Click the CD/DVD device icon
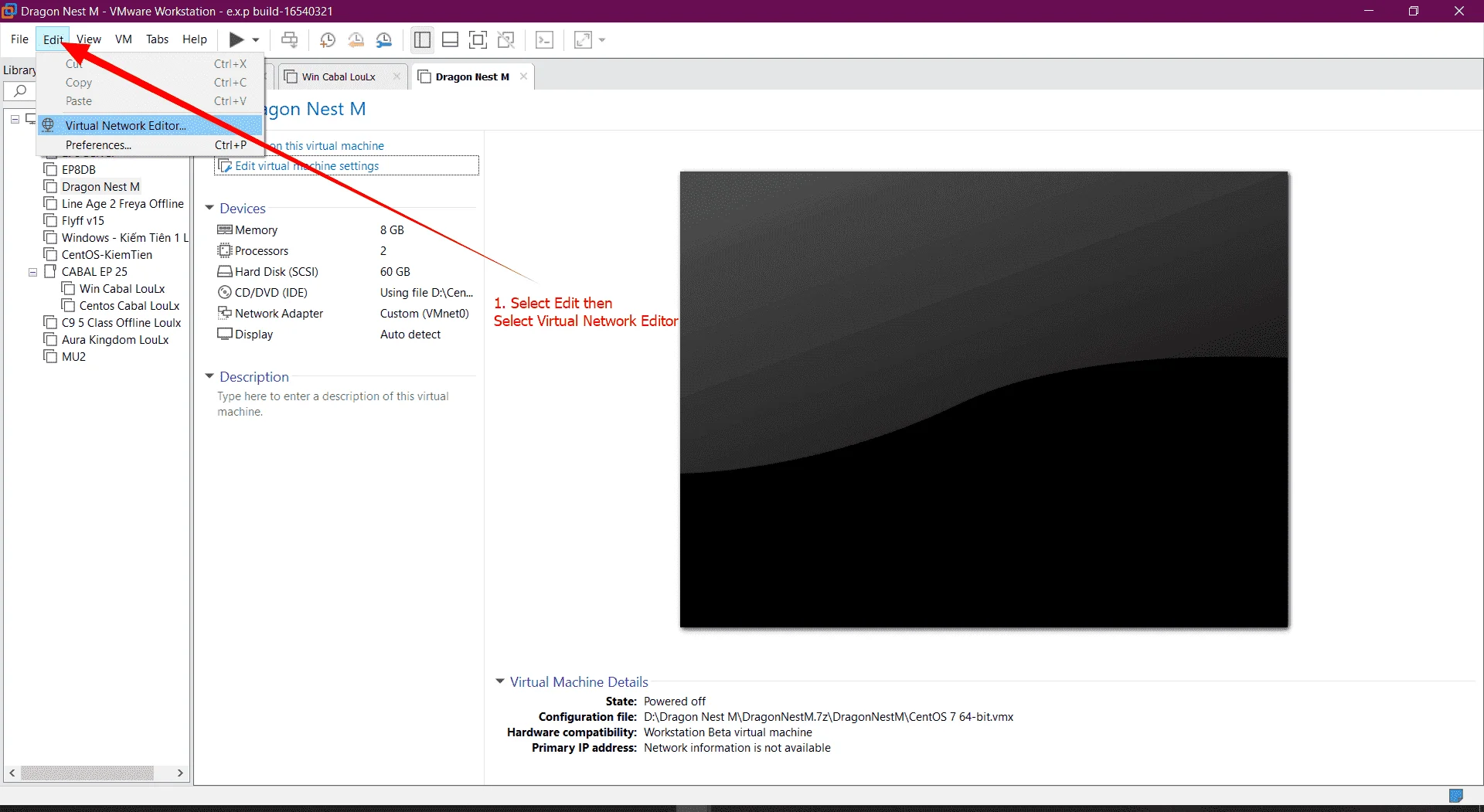Viewport: 1484px width, 812px height. 225,292
